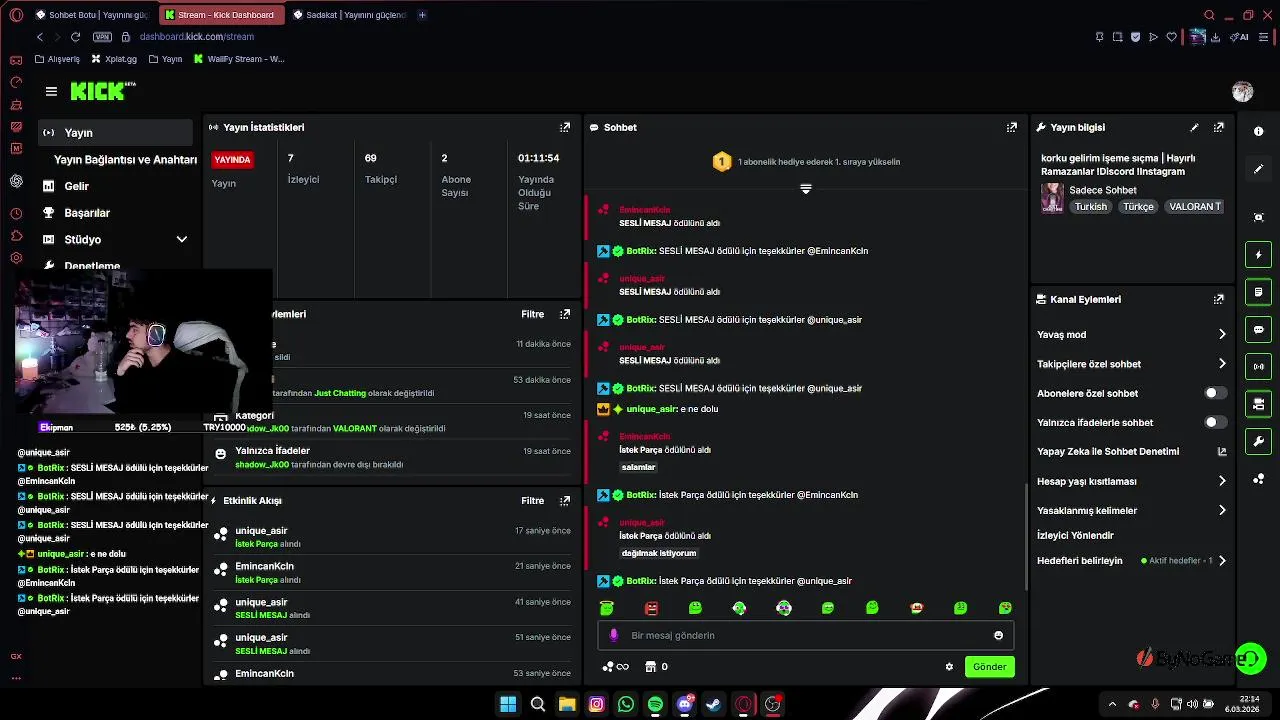Click the channel points infinity balance
Viewport: 1280px width, 720px height.
(615, 667)
